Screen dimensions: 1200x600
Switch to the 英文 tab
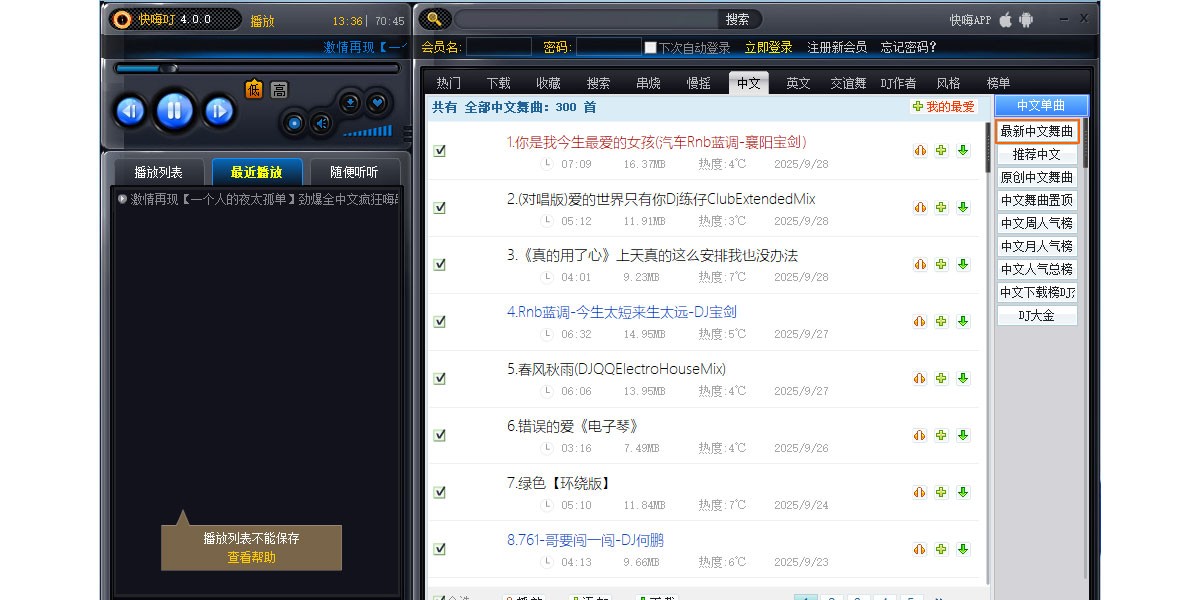(796, 83)
